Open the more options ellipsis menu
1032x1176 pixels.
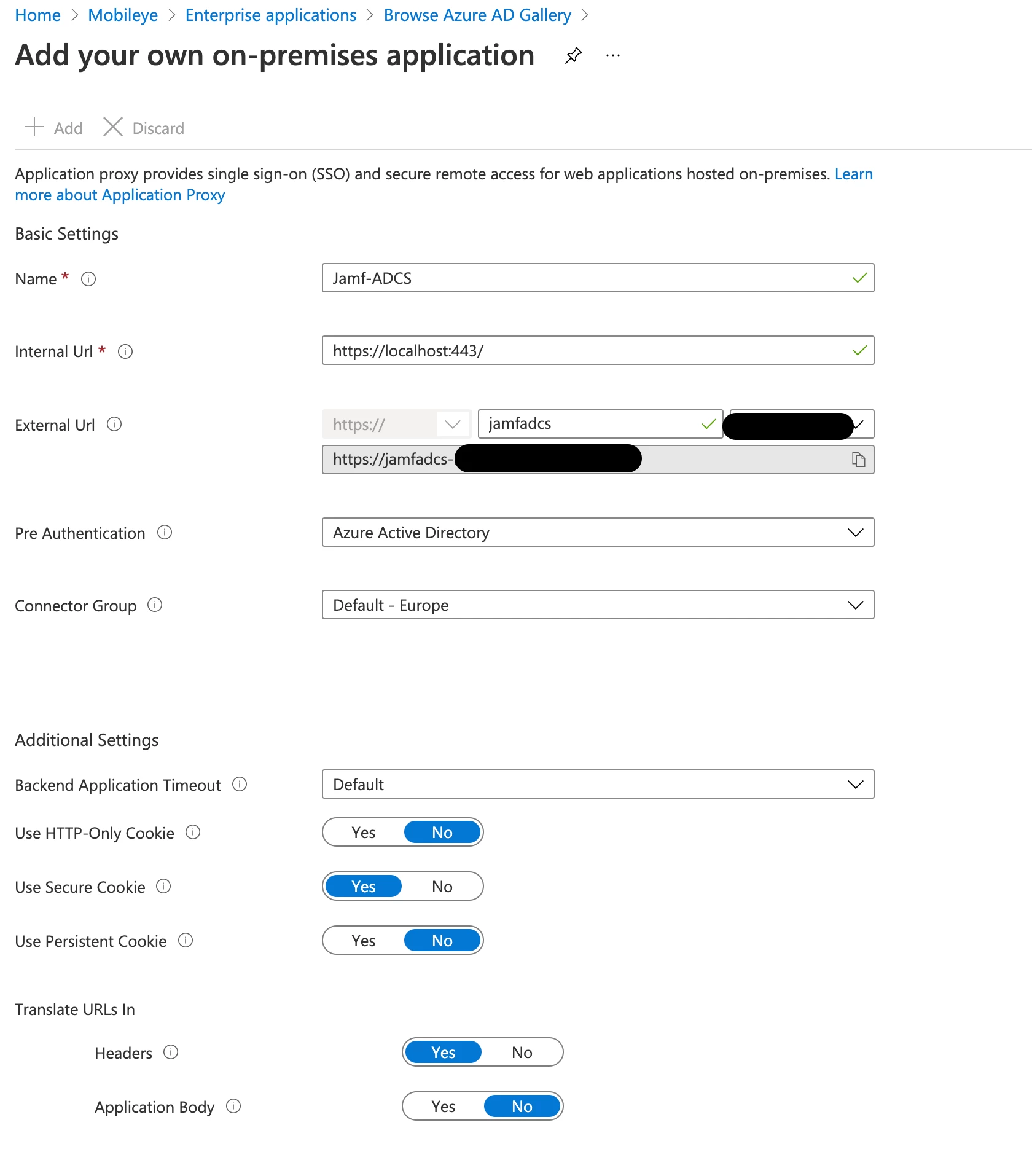coord(613,55)
